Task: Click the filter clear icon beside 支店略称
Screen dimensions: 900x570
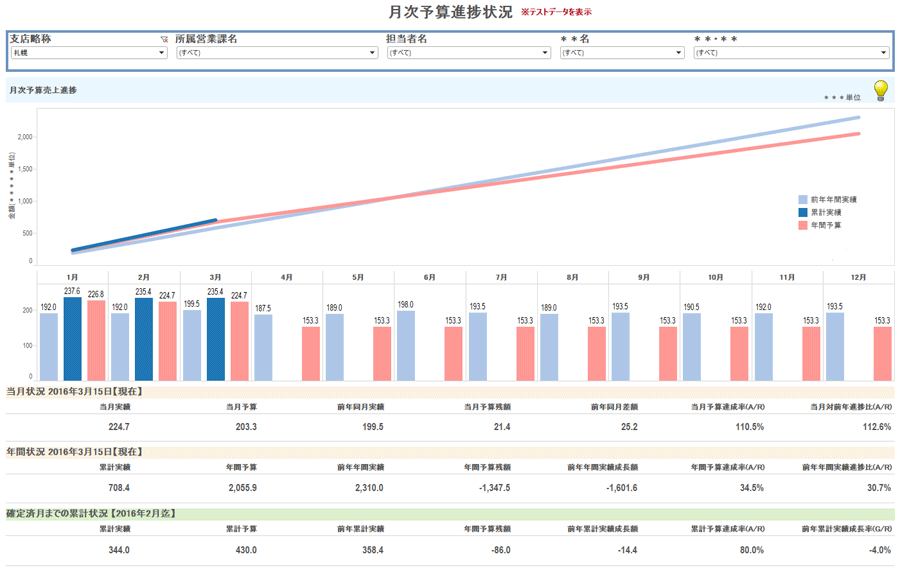Action: pyautogui.click(x=164, y=39)
